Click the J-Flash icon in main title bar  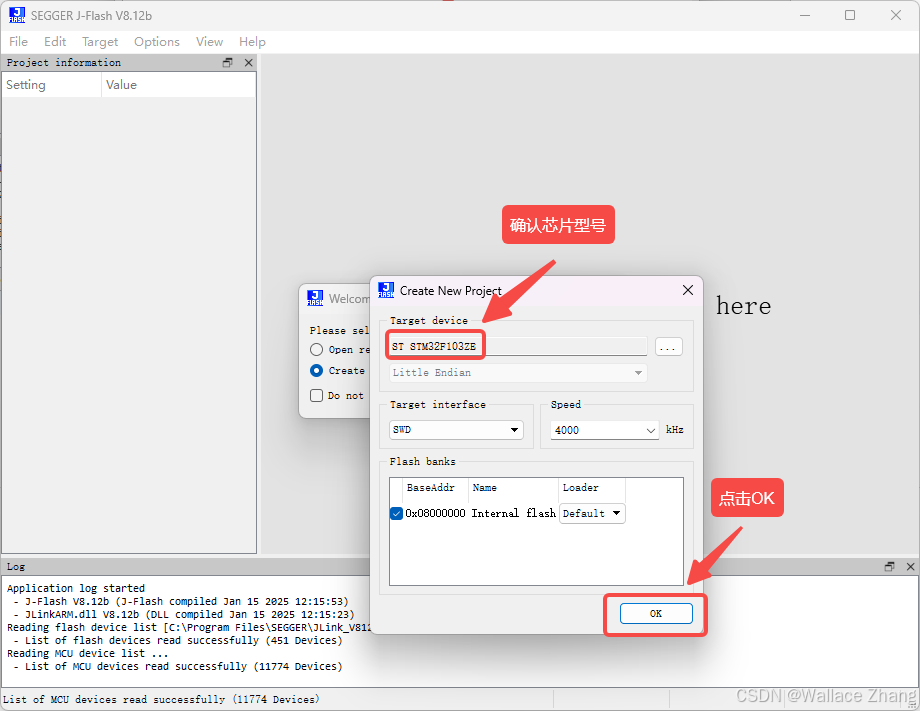point(17,15)
